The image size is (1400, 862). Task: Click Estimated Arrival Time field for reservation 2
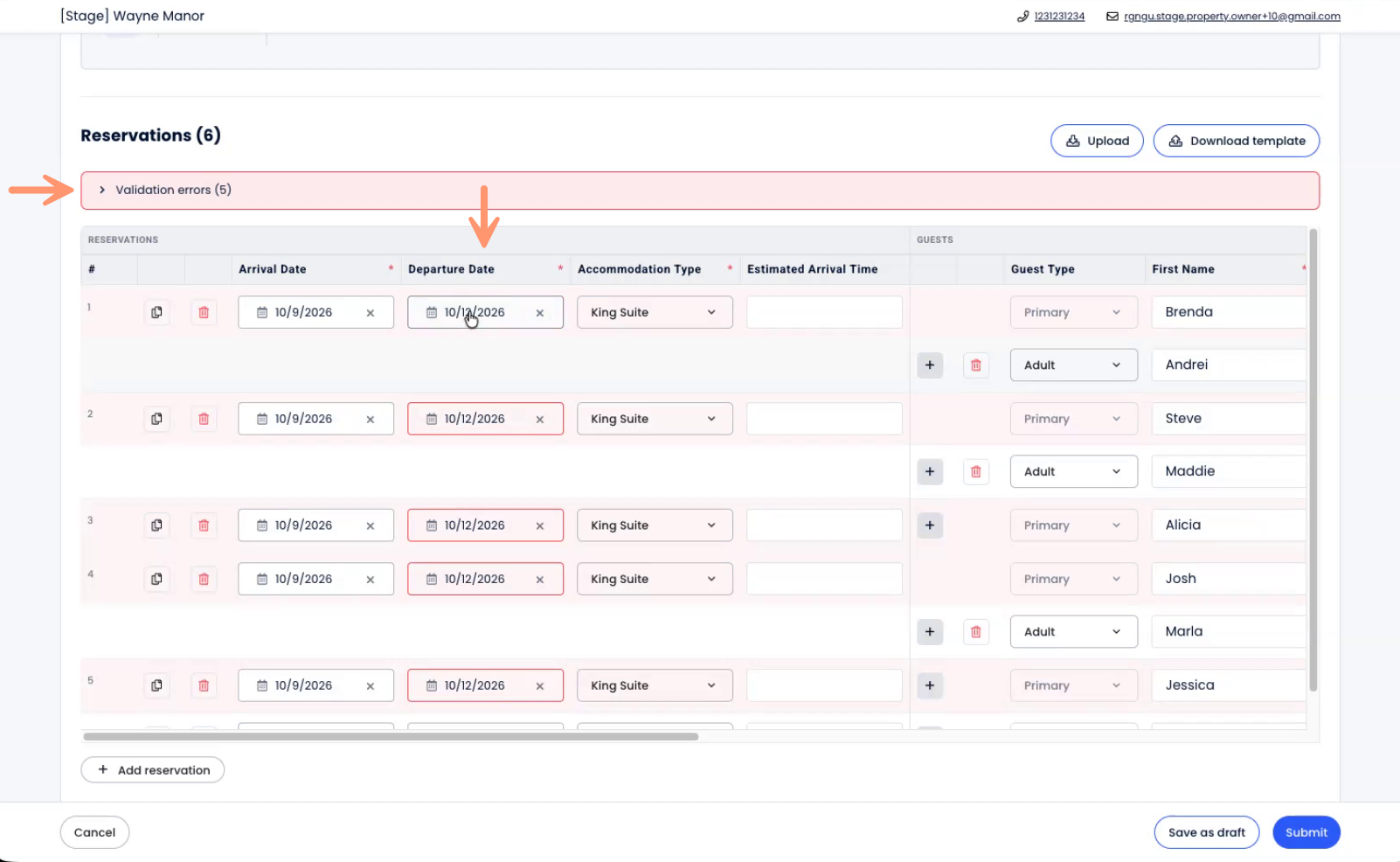pos(824,419)
